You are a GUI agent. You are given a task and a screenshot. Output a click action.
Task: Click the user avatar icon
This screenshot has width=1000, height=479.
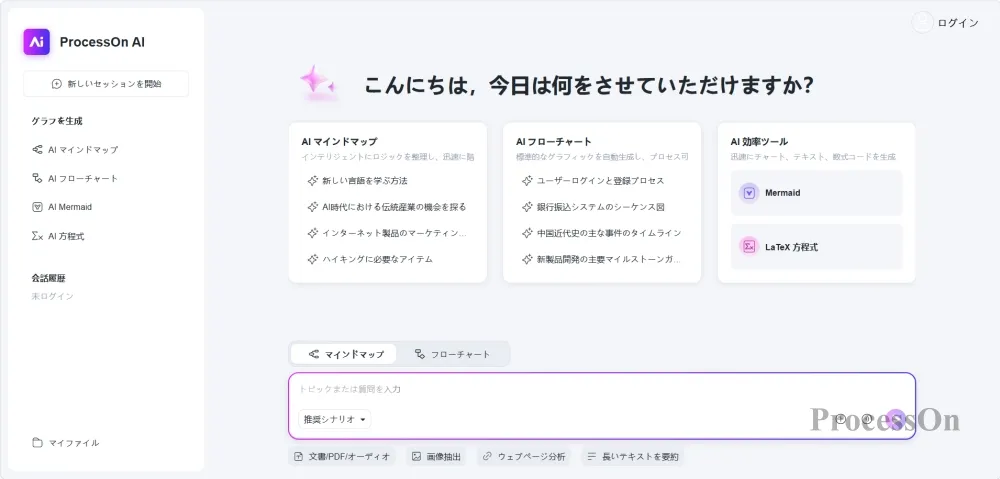click(x=922, y=22)
